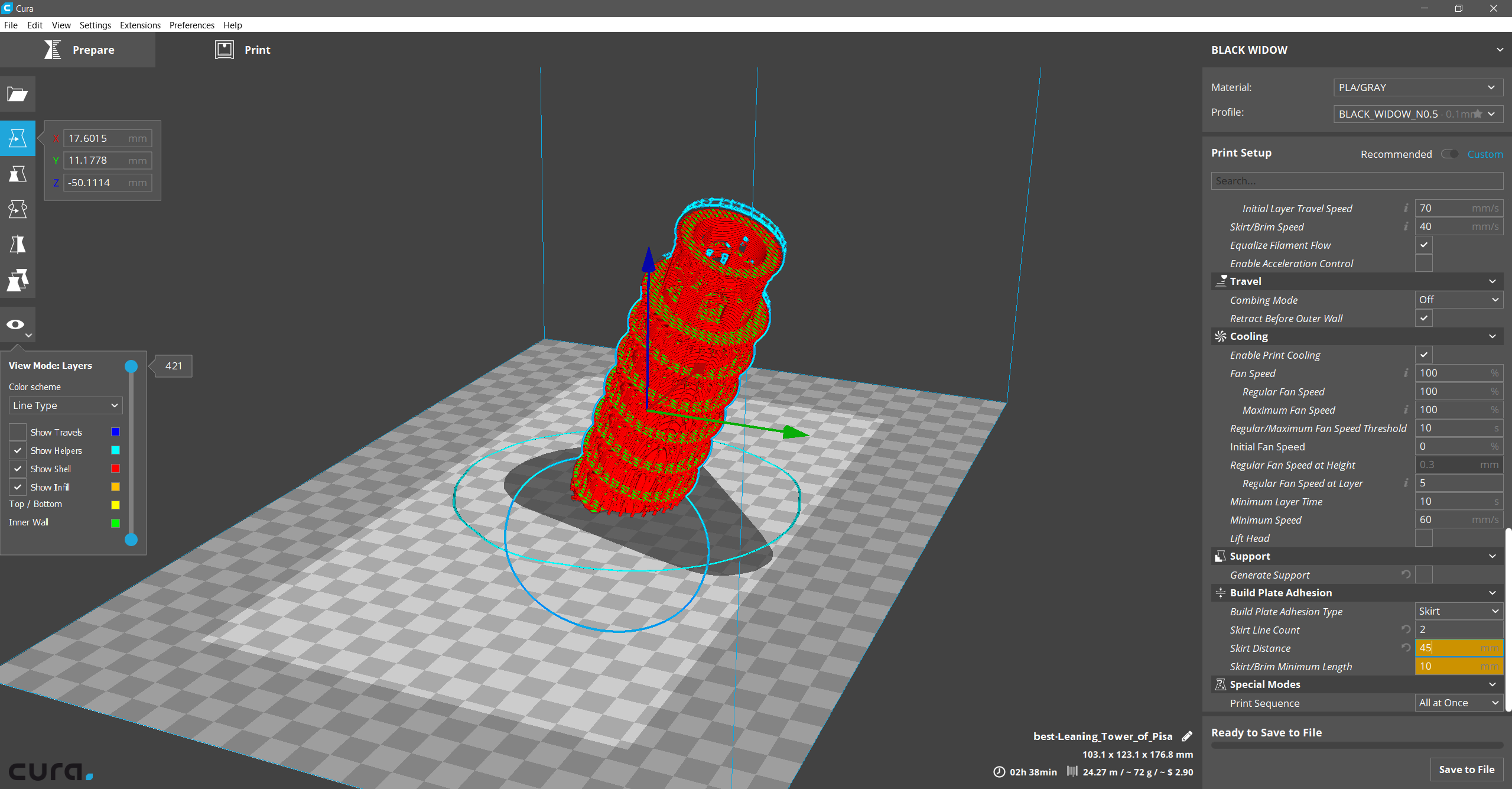Click the Special Modes section icon
1512x789 pixels.
pyautogui.click(x=1220, y=684)
